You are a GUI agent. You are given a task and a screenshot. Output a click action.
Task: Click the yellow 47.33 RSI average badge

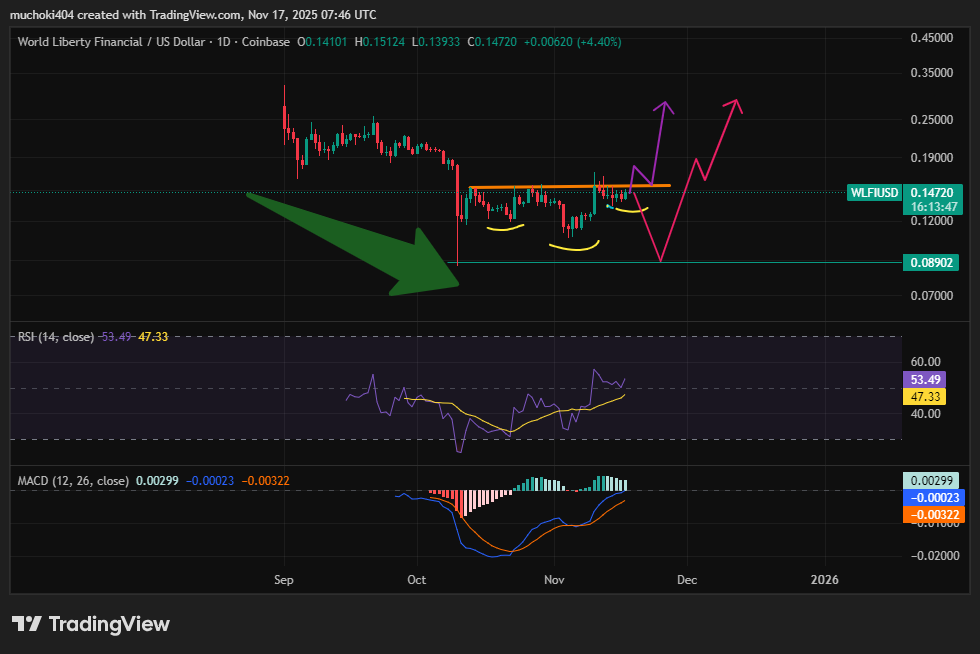924,398
